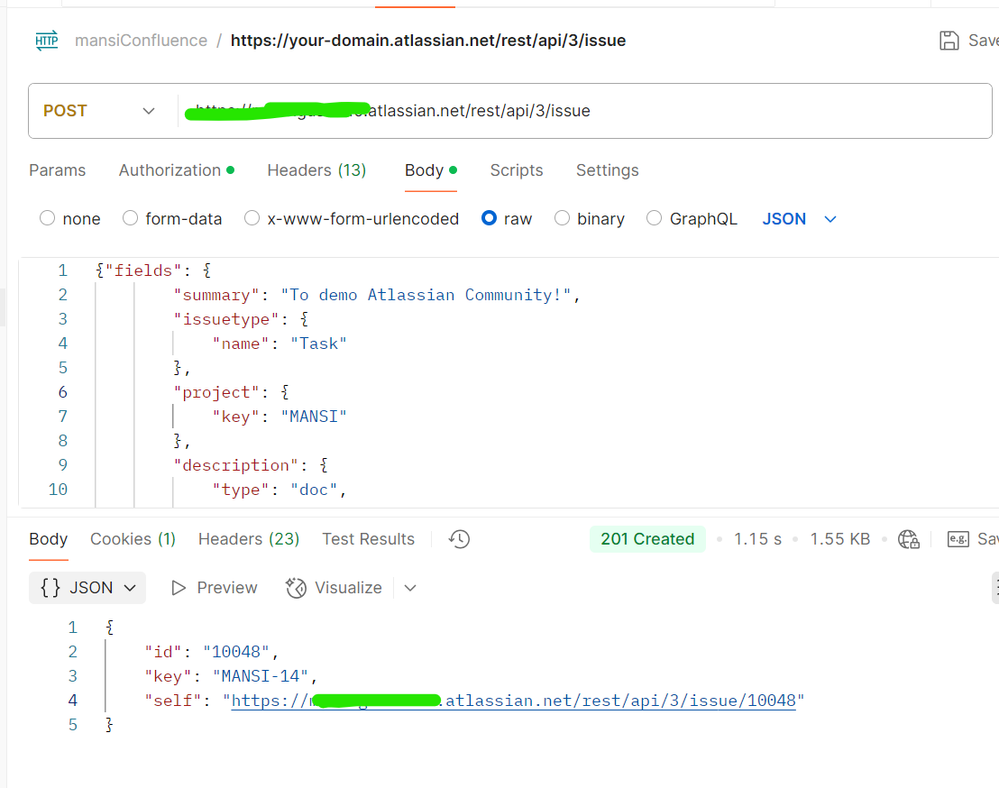999x788 pixels.
Task: Open the response JSON format dropdown
Action: point(87,587)
